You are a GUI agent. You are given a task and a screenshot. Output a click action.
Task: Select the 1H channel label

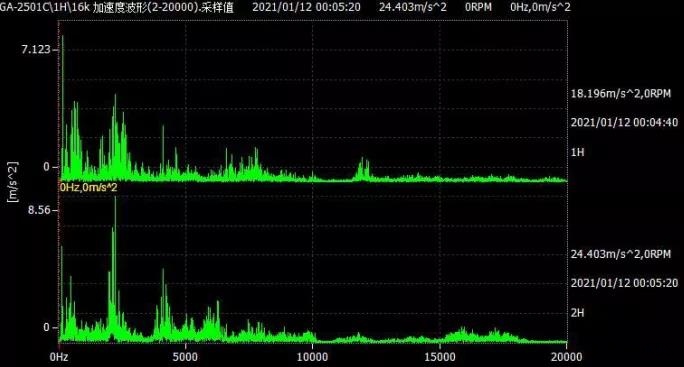coord(578,152)
